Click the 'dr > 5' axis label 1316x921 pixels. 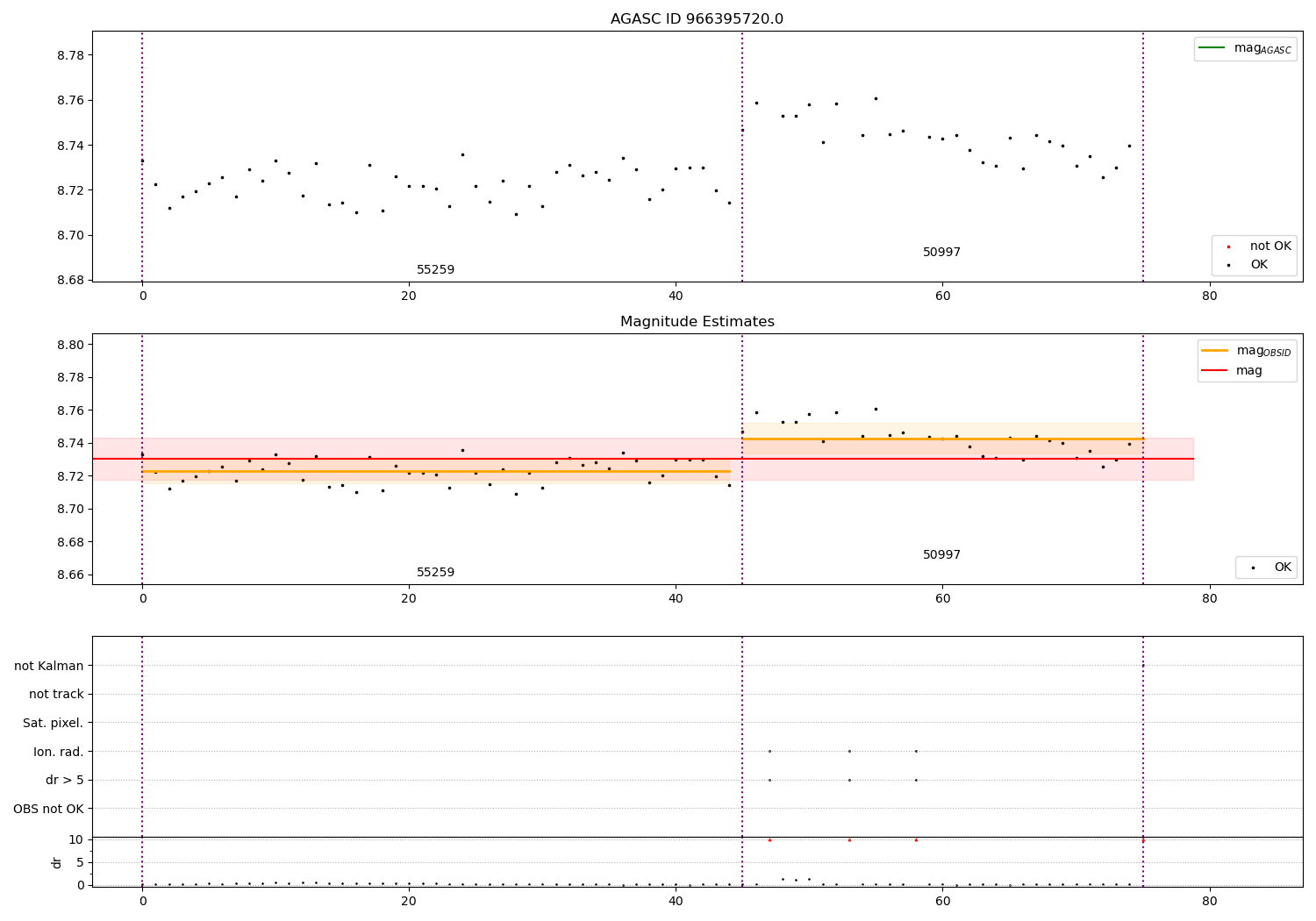pyautogui.click(x=65, y=780)
